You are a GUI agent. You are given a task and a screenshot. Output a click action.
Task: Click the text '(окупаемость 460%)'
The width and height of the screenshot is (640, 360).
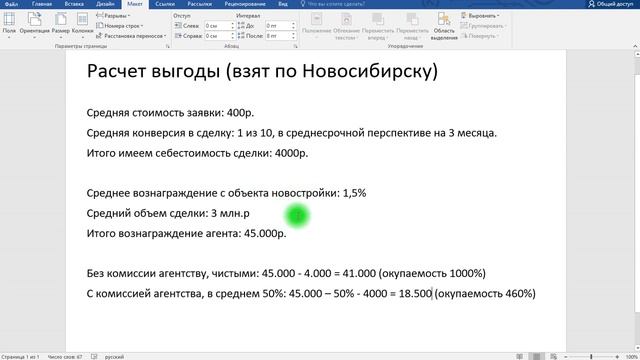tap(485, 293)
